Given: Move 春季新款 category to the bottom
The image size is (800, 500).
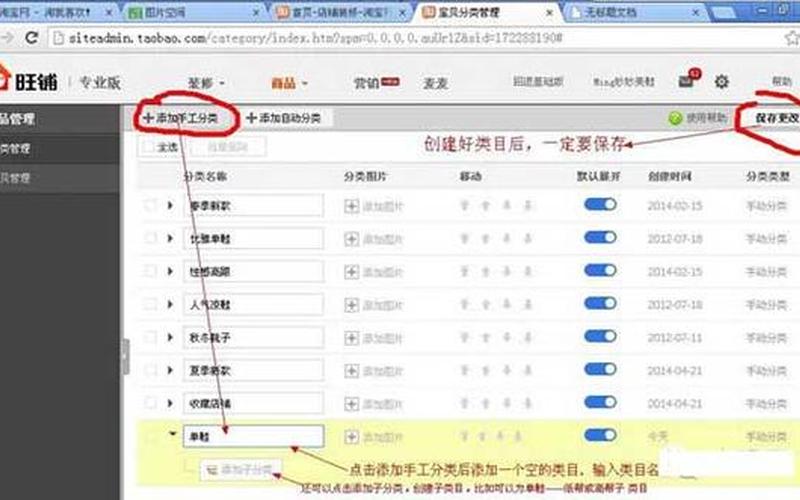Looking at the screenshot, I should click(528, 206).
